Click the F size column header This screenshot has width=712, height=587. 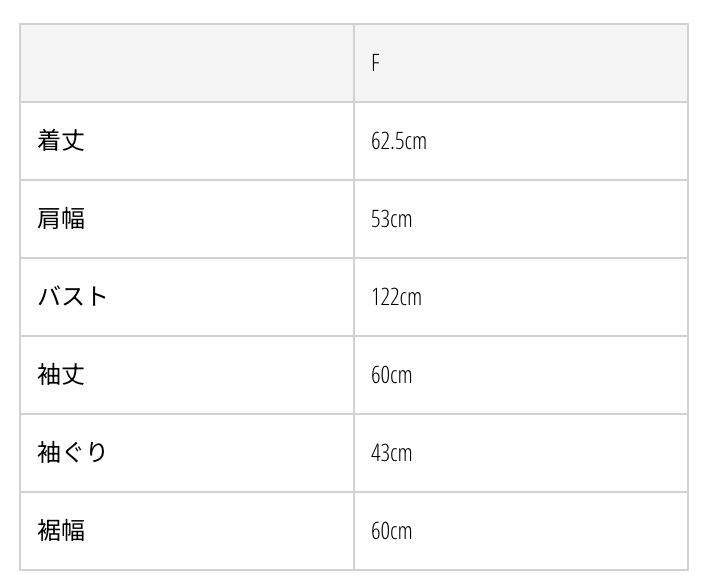click(376, 63)
